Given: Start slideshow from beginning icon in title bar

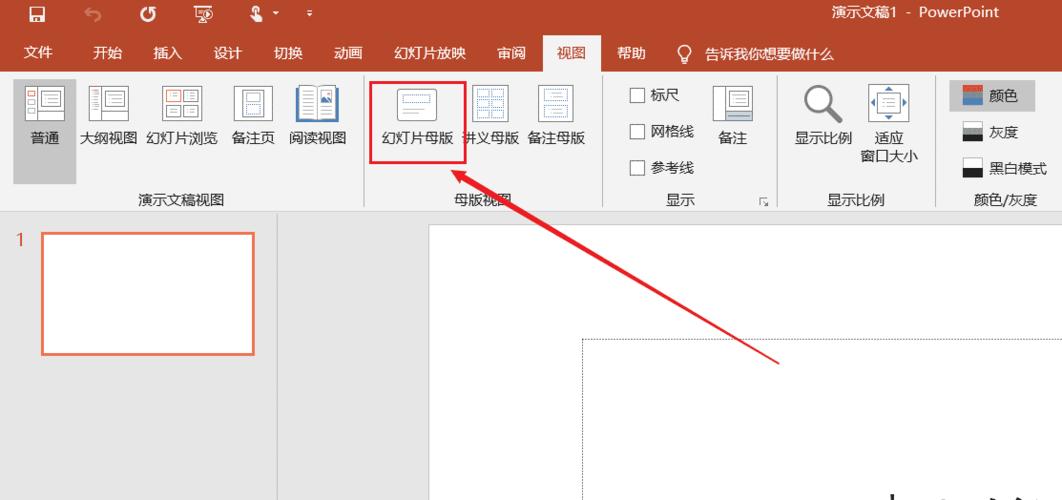Looking at the screenshot, I should (203, 14).
